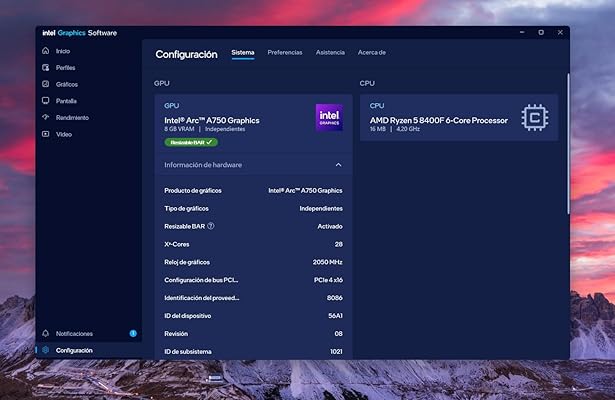This screenshot has height=400, width=615.
Task: Click the 8086 vendor ID value
Action: (x=335, y=298)
